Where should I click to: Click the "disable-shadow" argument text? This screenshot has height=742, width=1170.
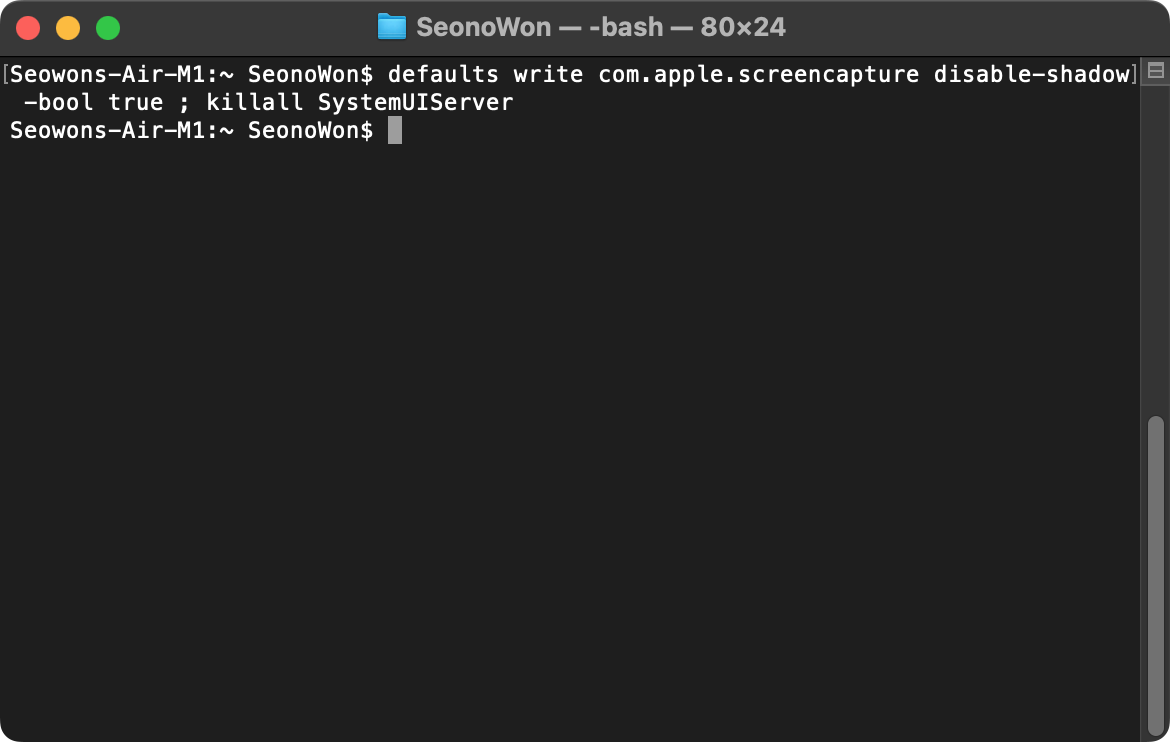pos(1032,75)
